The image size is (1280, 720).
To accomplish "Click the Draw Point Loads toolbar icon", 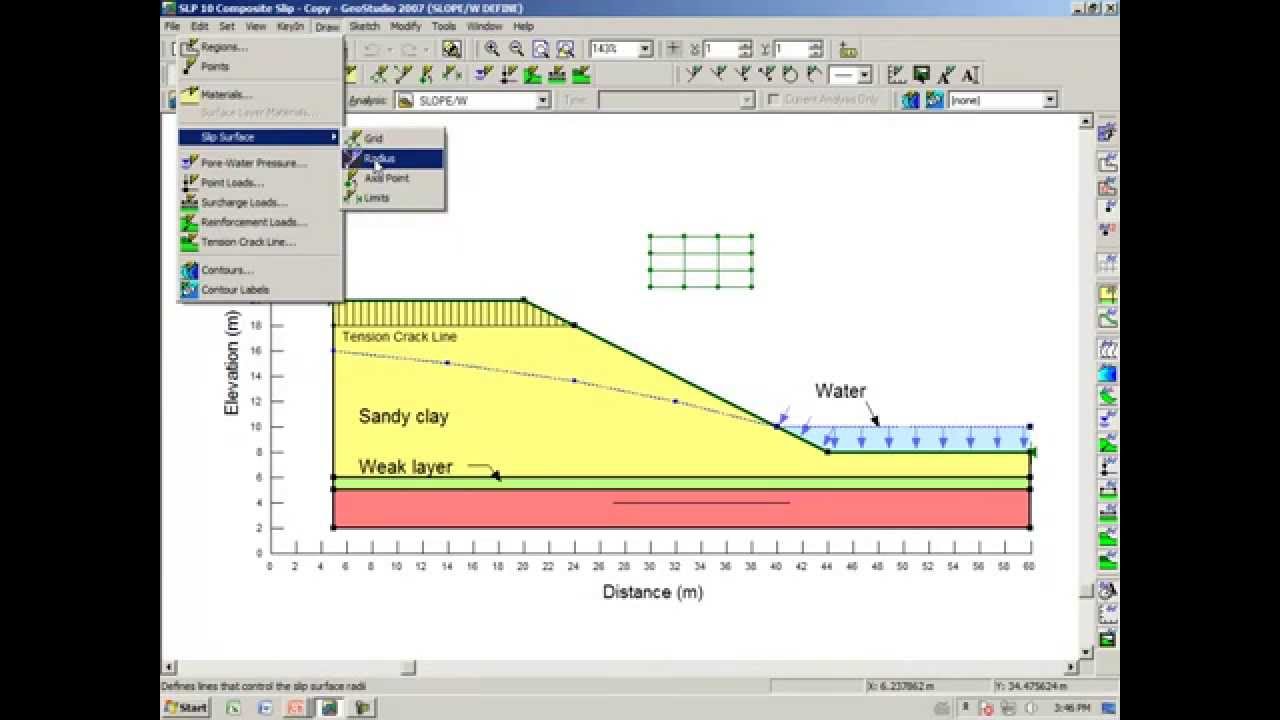I will click(508, 75).
